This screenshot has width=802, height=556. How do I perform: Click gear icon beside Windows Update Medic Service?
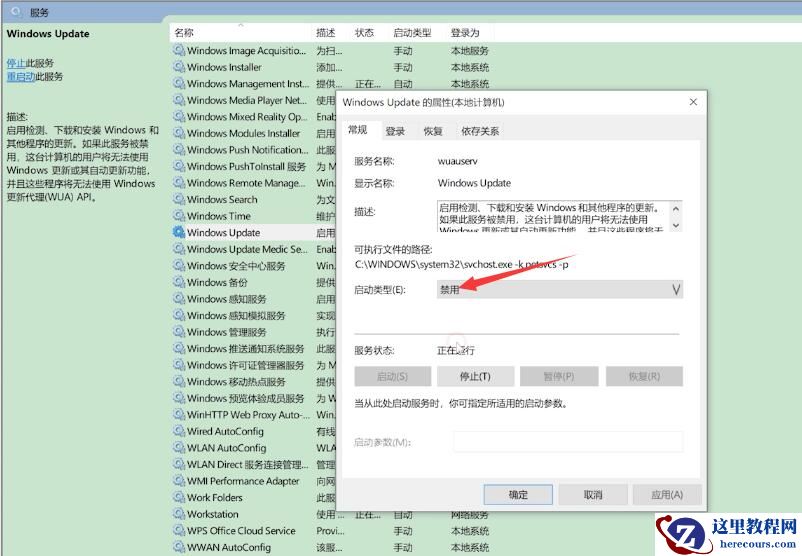pos(179,249)
